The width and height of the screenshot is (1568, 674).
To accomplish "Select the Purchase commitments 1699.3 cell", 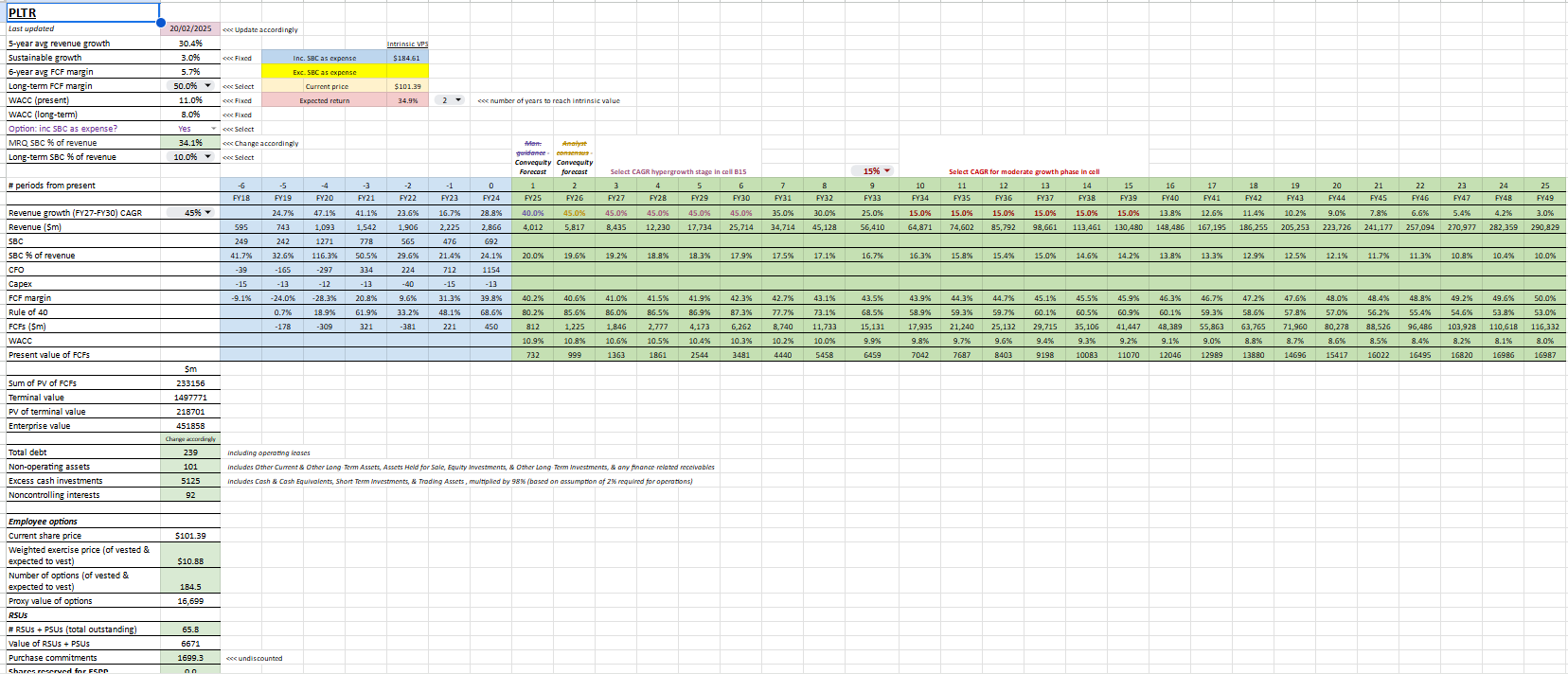I will point(190,658).
